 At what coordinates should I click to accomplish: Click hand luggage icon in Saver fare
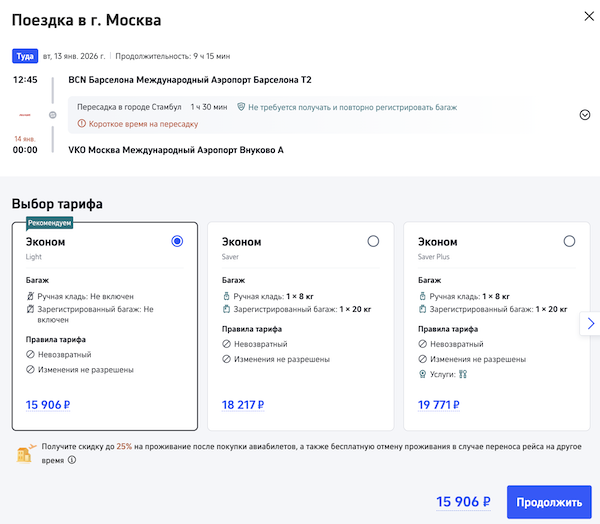point(225,296)
